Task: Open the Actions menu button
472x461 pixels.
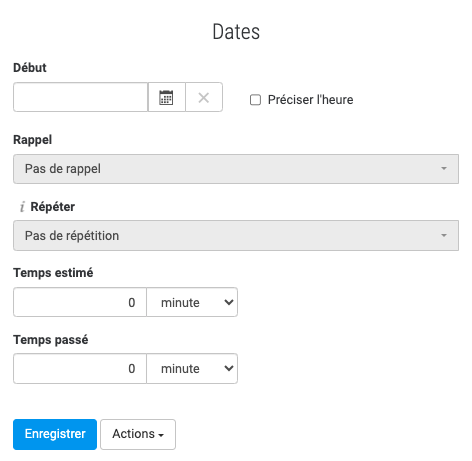Action: tap(138, 434)
